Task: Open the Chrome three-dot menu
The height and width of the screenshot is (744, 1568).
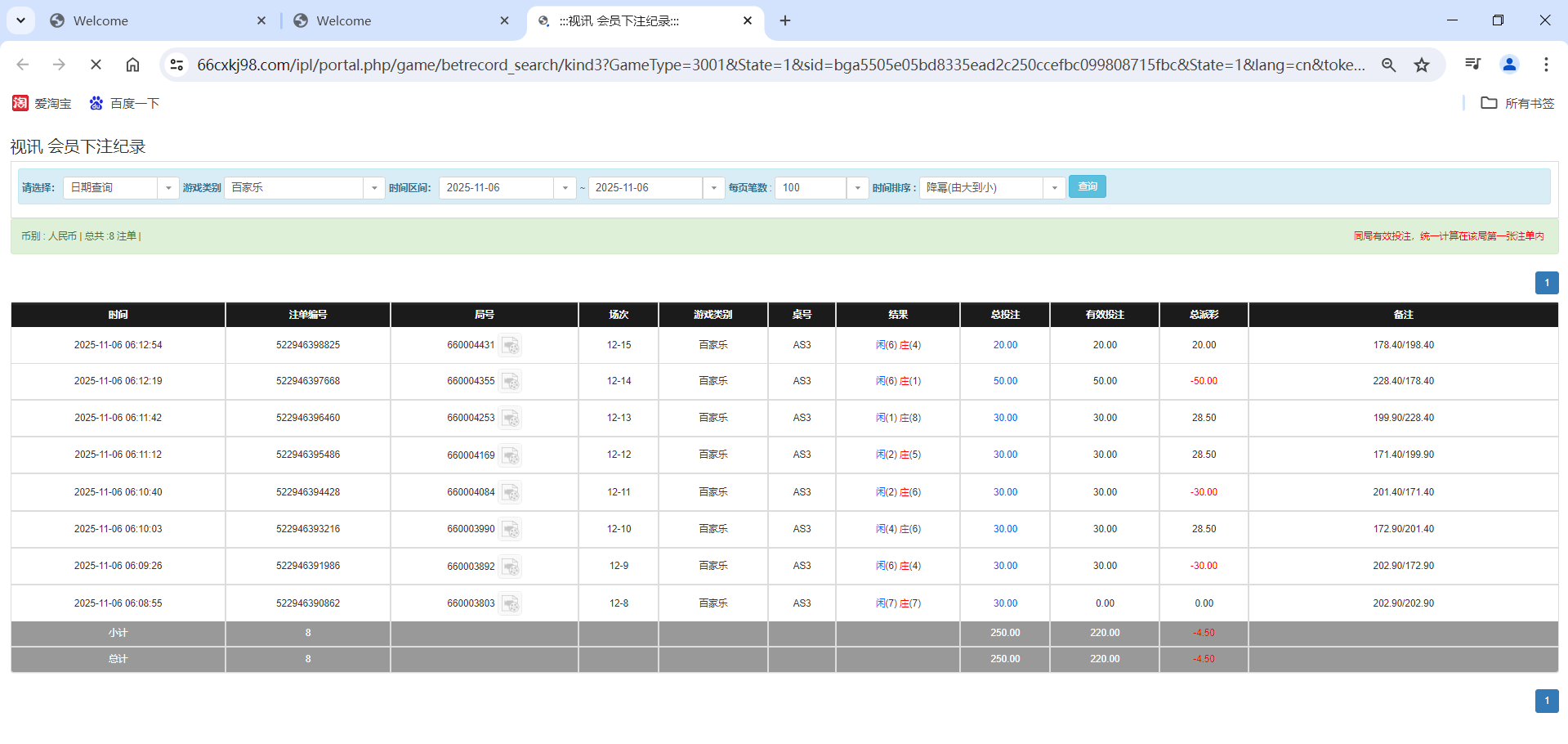Action: 1546,64
